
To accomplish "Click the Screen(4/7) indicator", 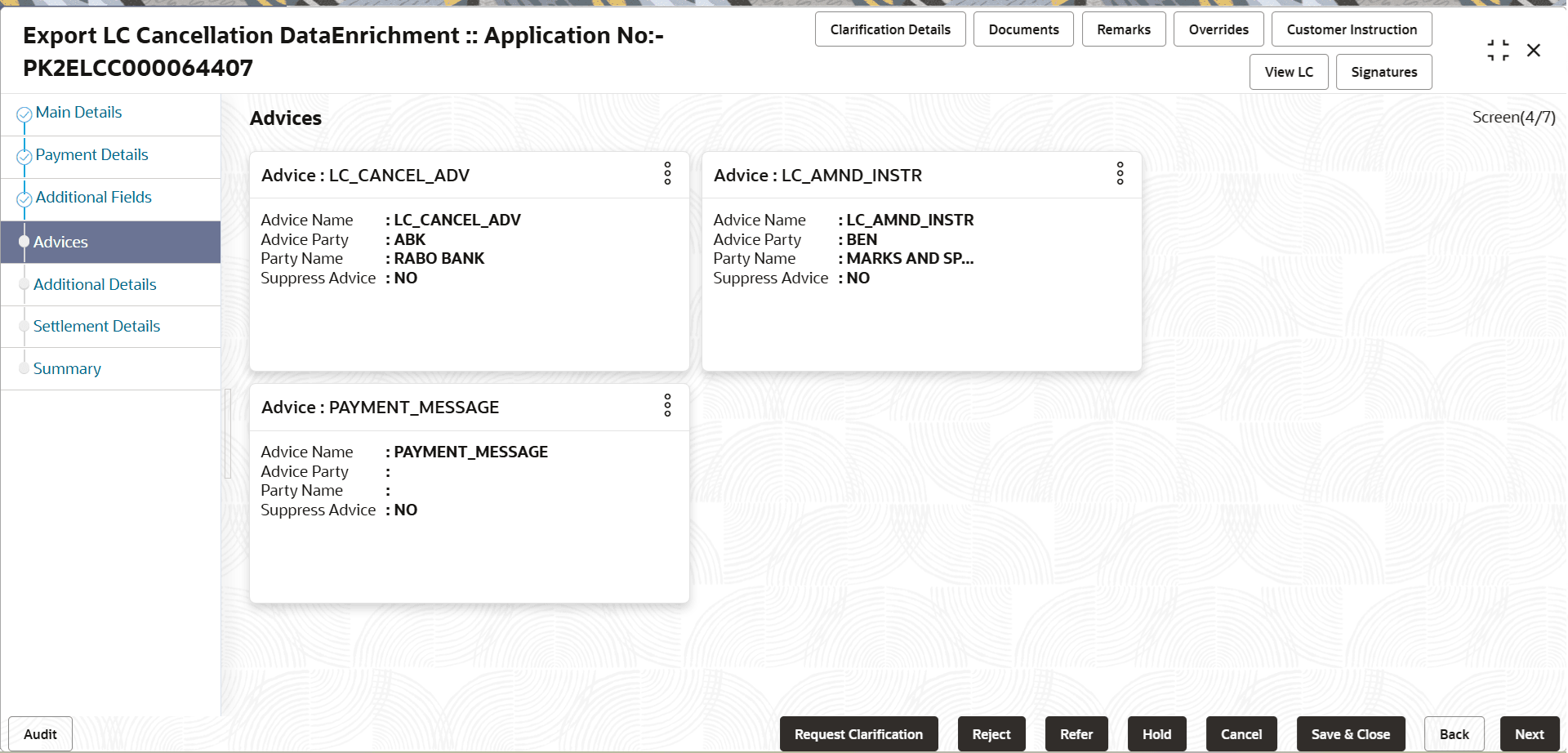I will (x=1513, y=118).
